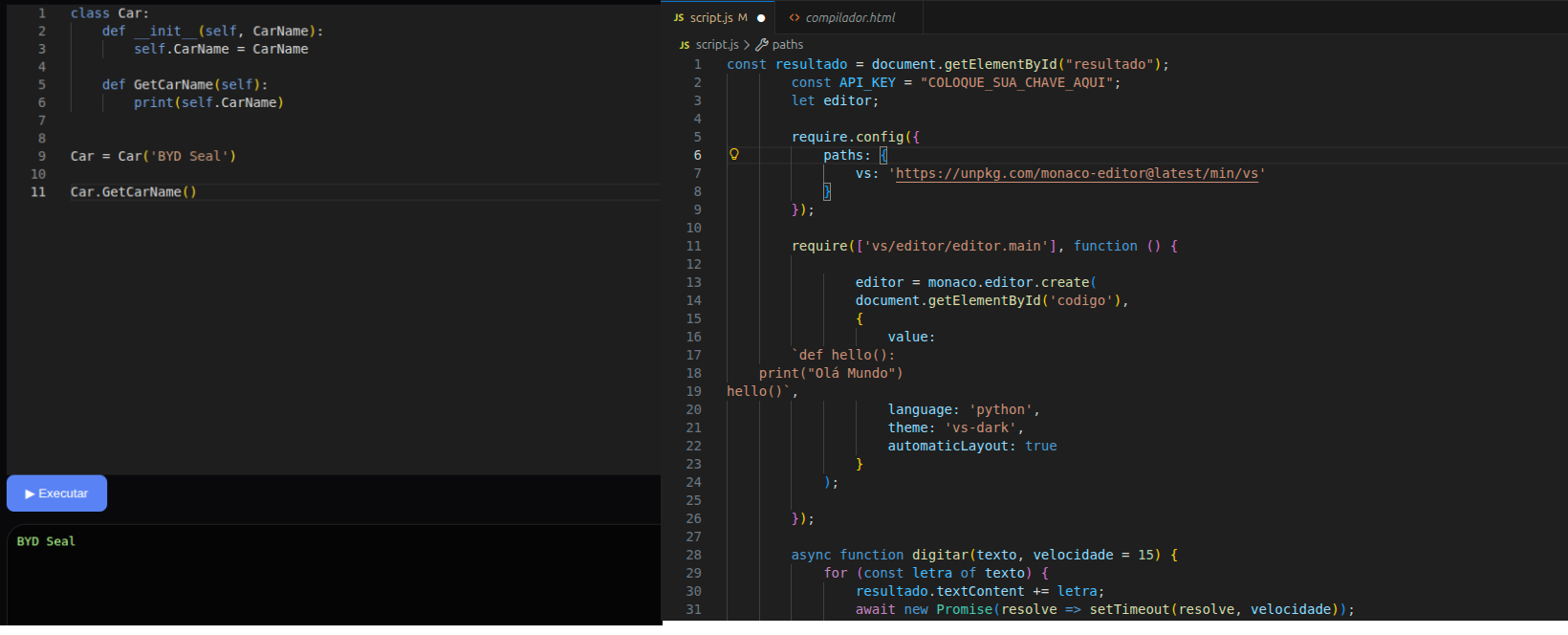The height and width of the screenshot is (635, 1568).
Task: Click line number 6 in script.js gutter
Action: (x=697, y=155)
